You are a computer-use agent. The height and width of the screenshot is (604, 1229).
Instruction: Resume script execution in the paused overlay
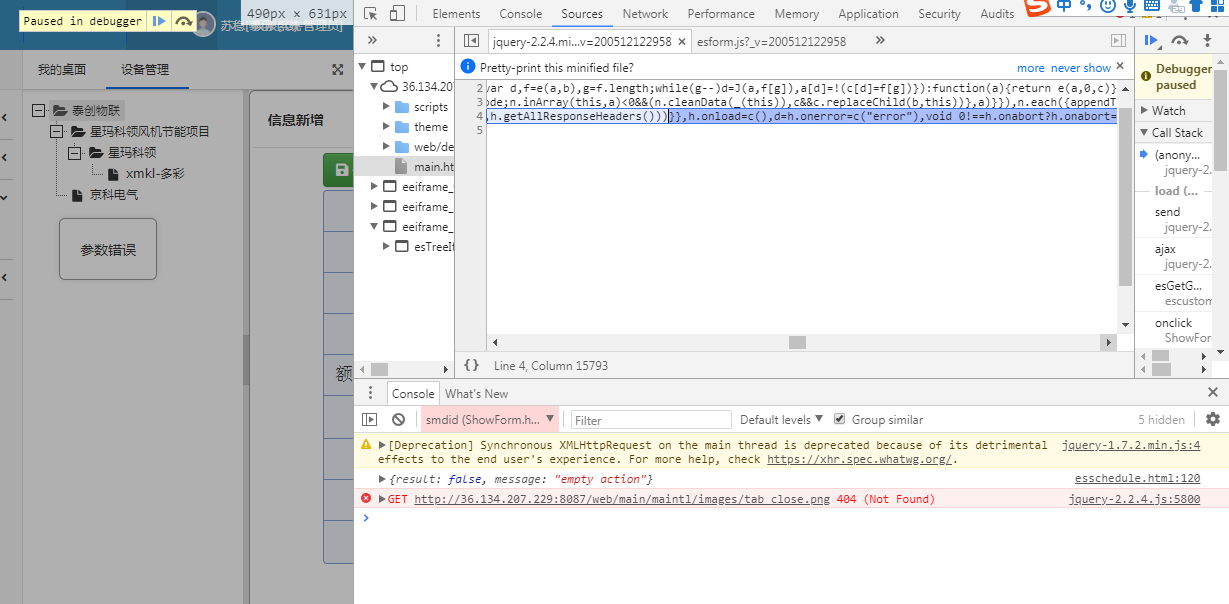159,21
